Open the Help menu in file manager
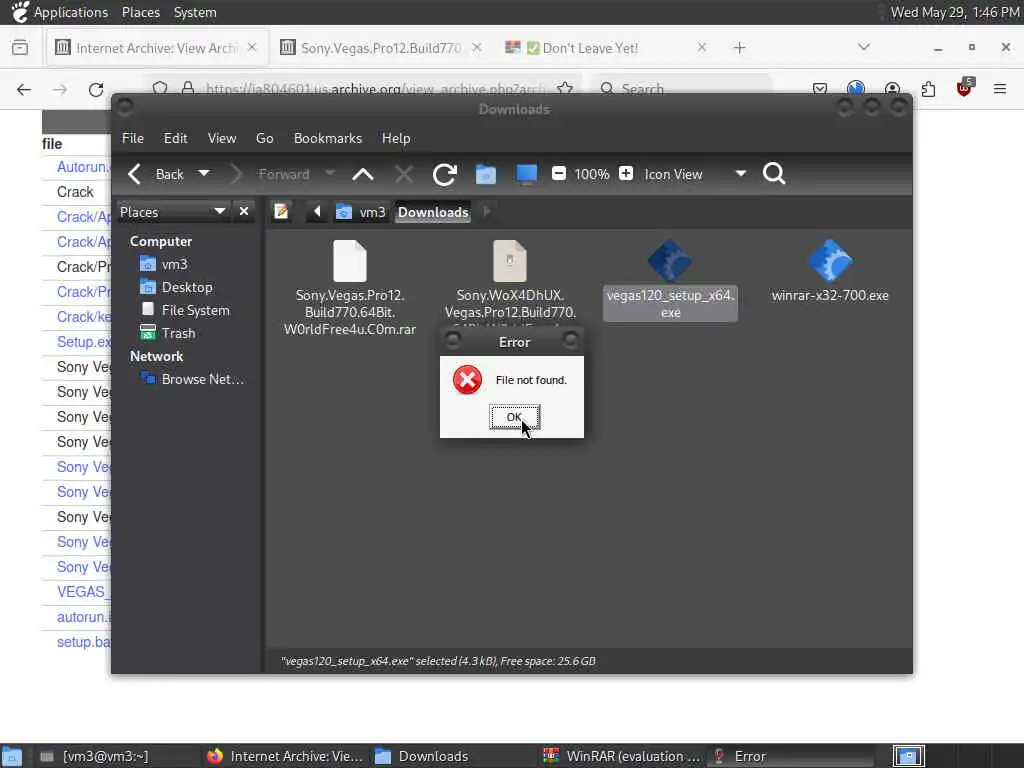The height and width of the screenshot is (768, 1024). (x=396, y=138)
